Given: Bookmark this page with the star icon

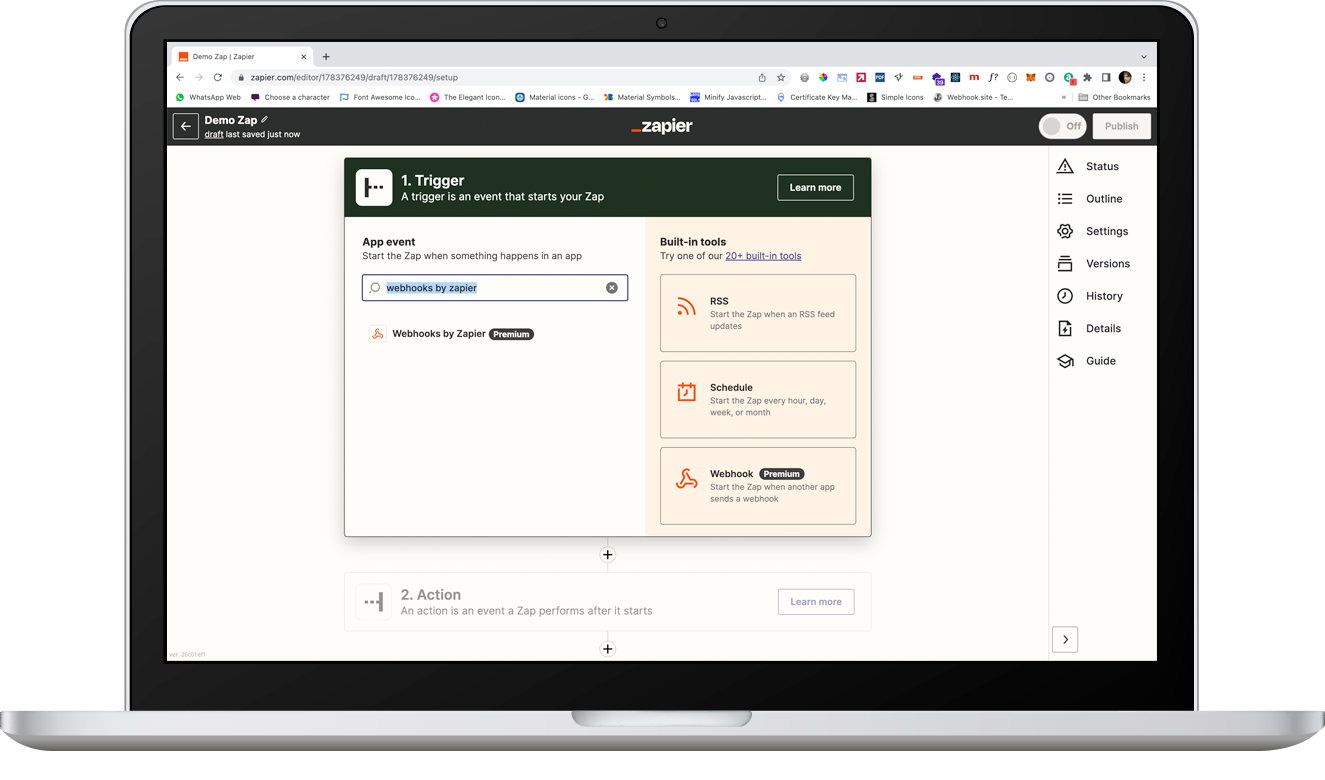Looking at the screenshot, I should (781, 77).
